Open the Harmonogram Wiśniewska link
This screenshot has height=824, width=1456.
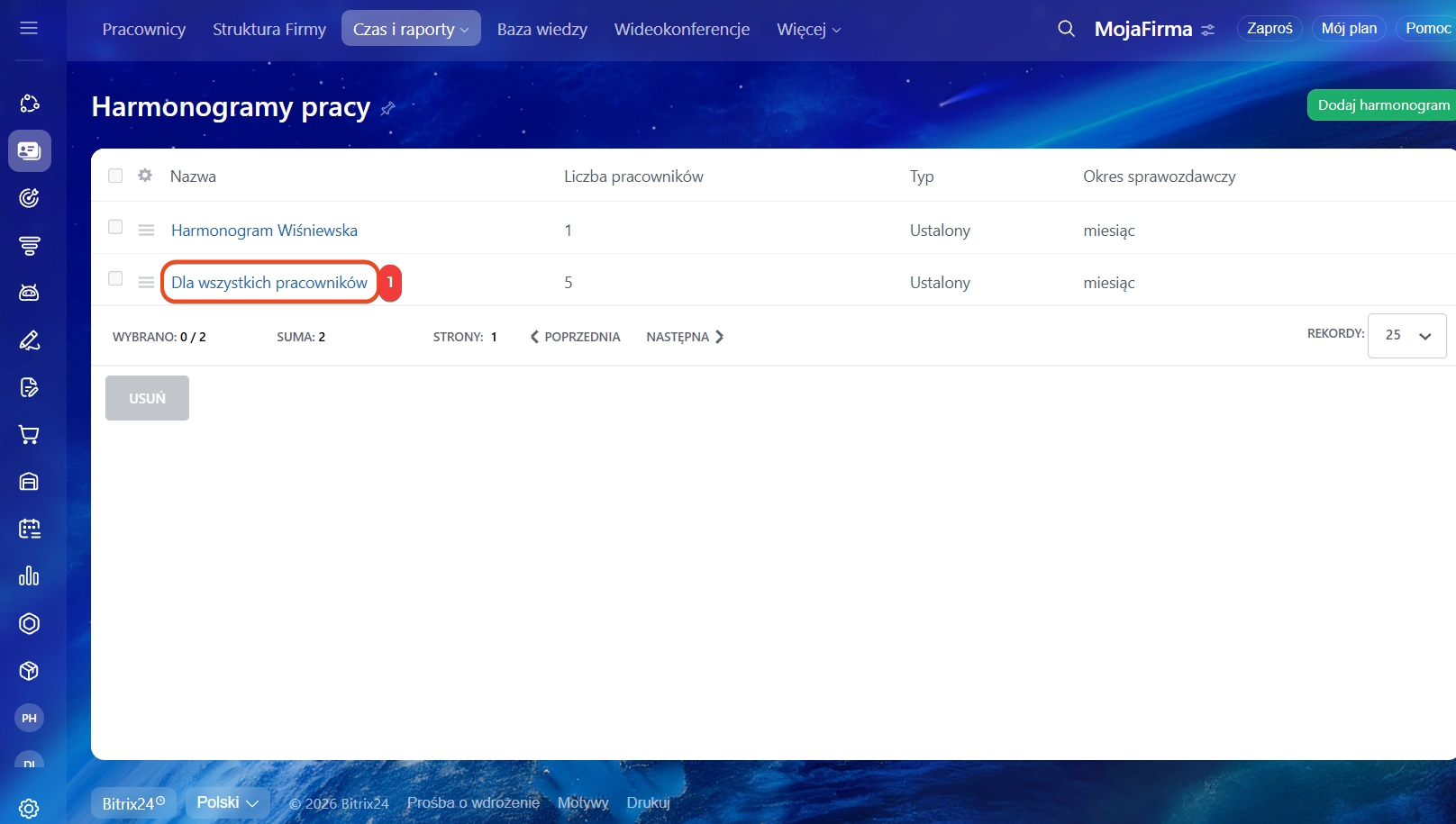(264, 231)
